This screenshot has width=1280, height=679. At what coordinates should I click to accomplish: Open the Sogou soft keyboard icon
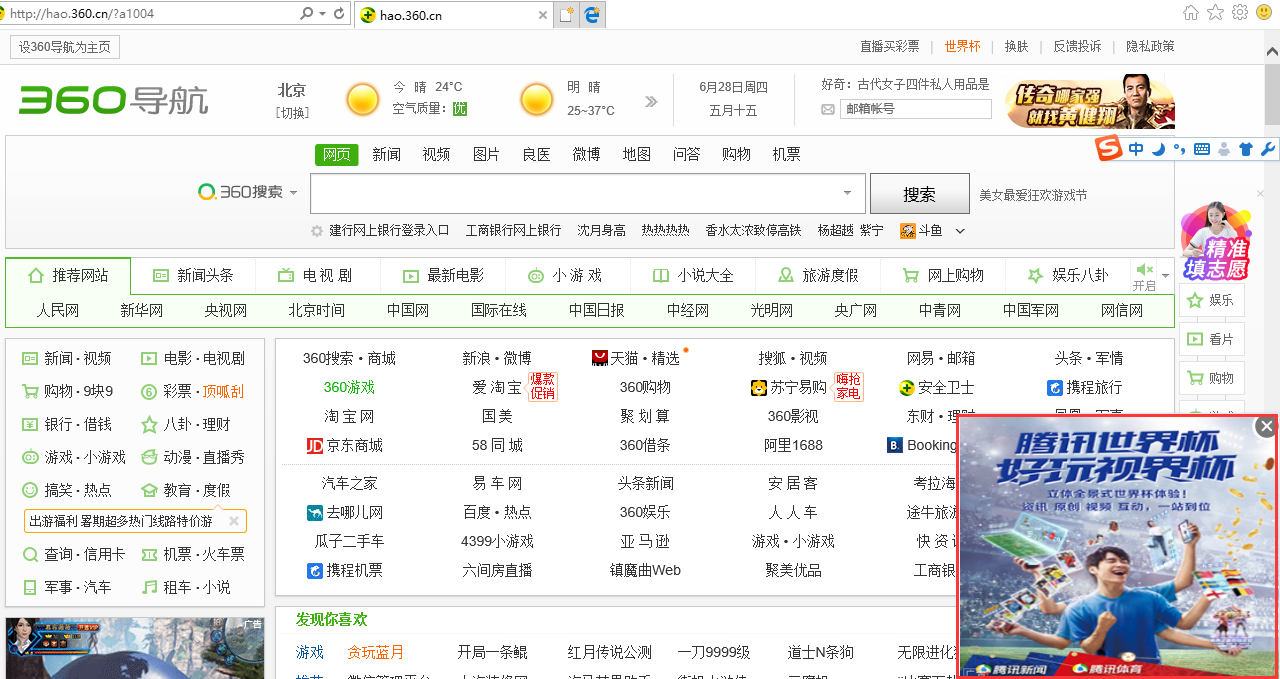pos(1202,149)
